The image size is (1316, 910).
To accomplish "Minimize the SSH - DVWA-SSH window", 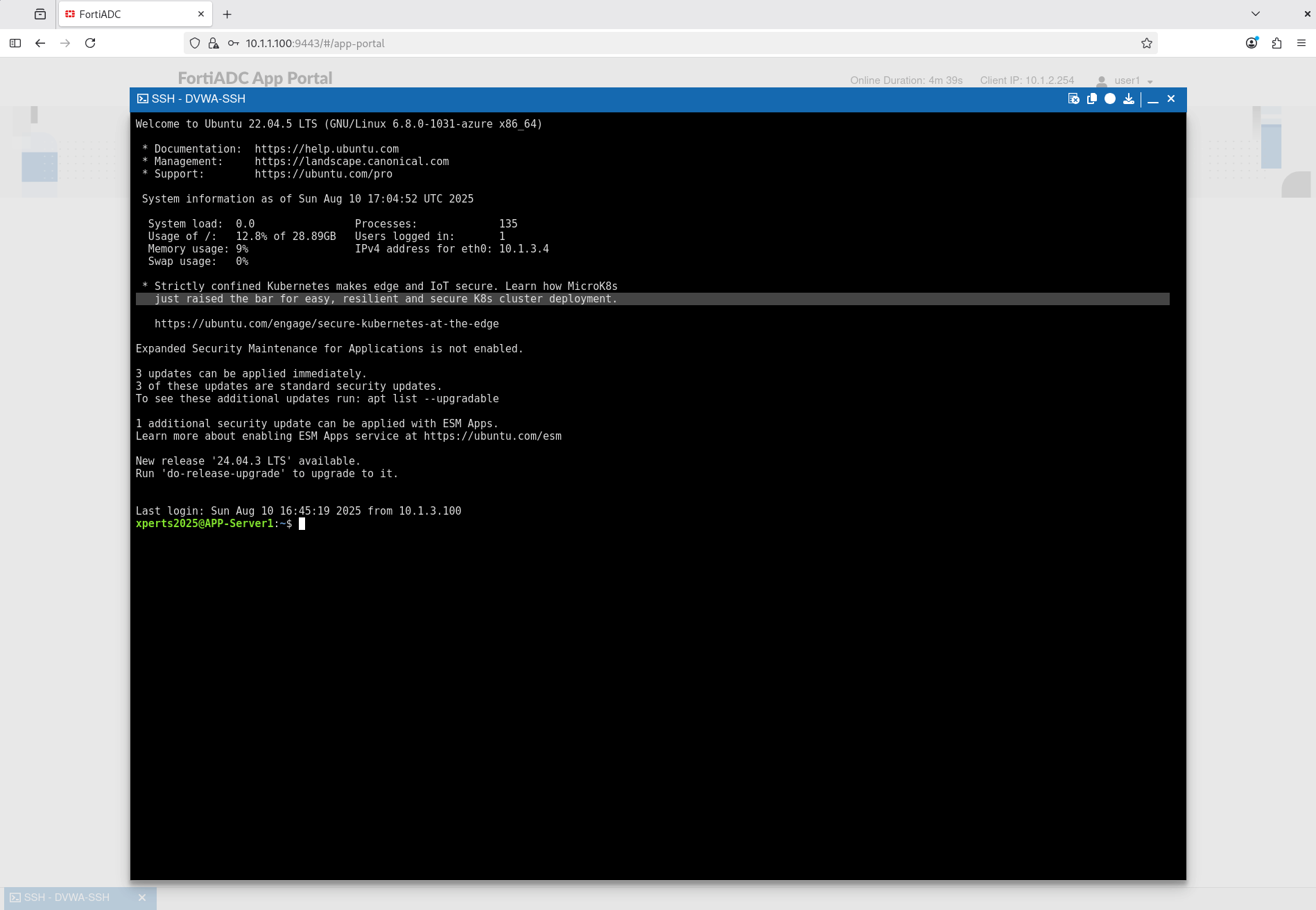I will pos(1153,99).
